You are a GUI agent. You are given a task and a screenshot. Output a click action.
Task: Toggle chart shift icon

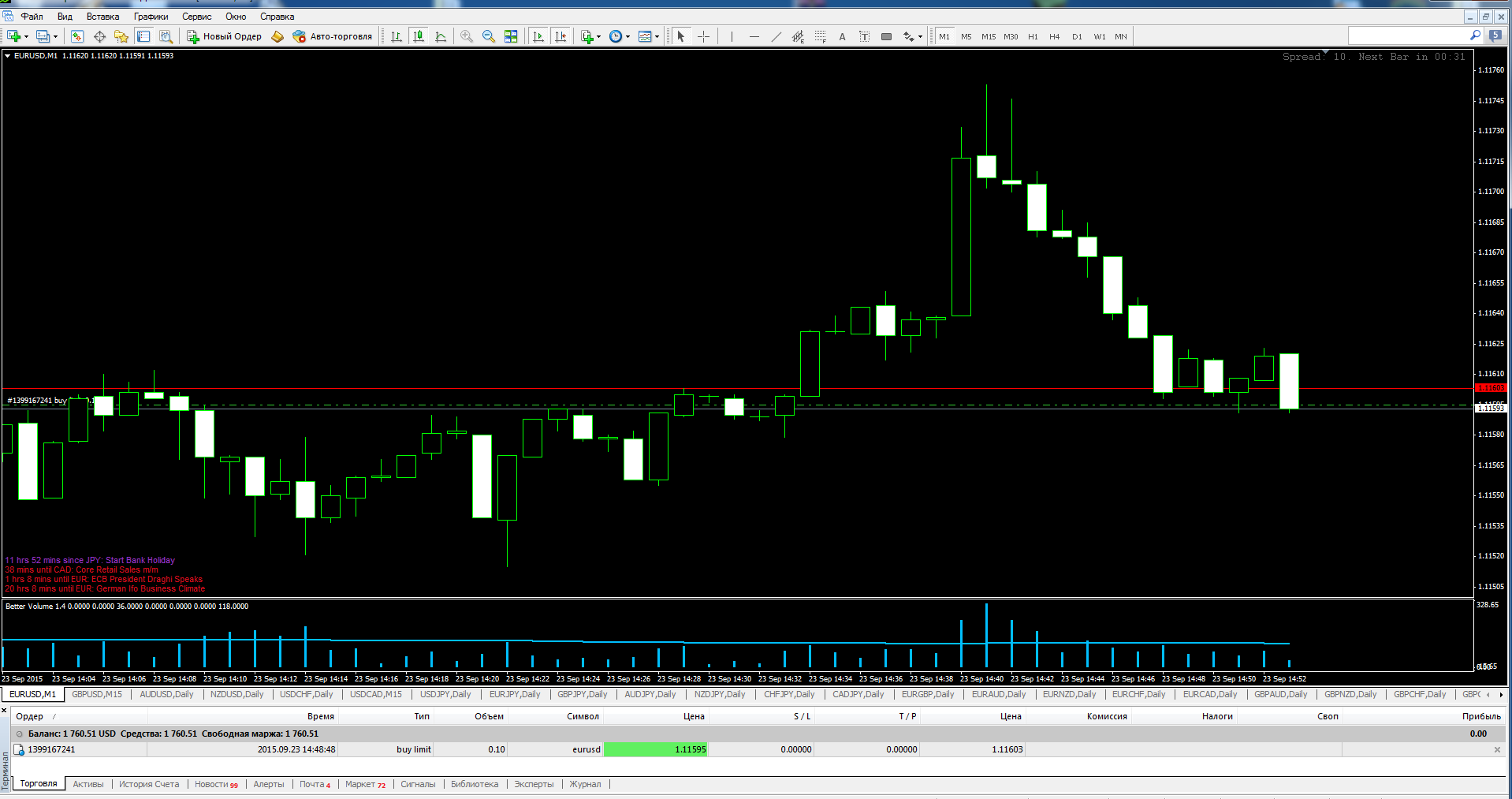560,36
